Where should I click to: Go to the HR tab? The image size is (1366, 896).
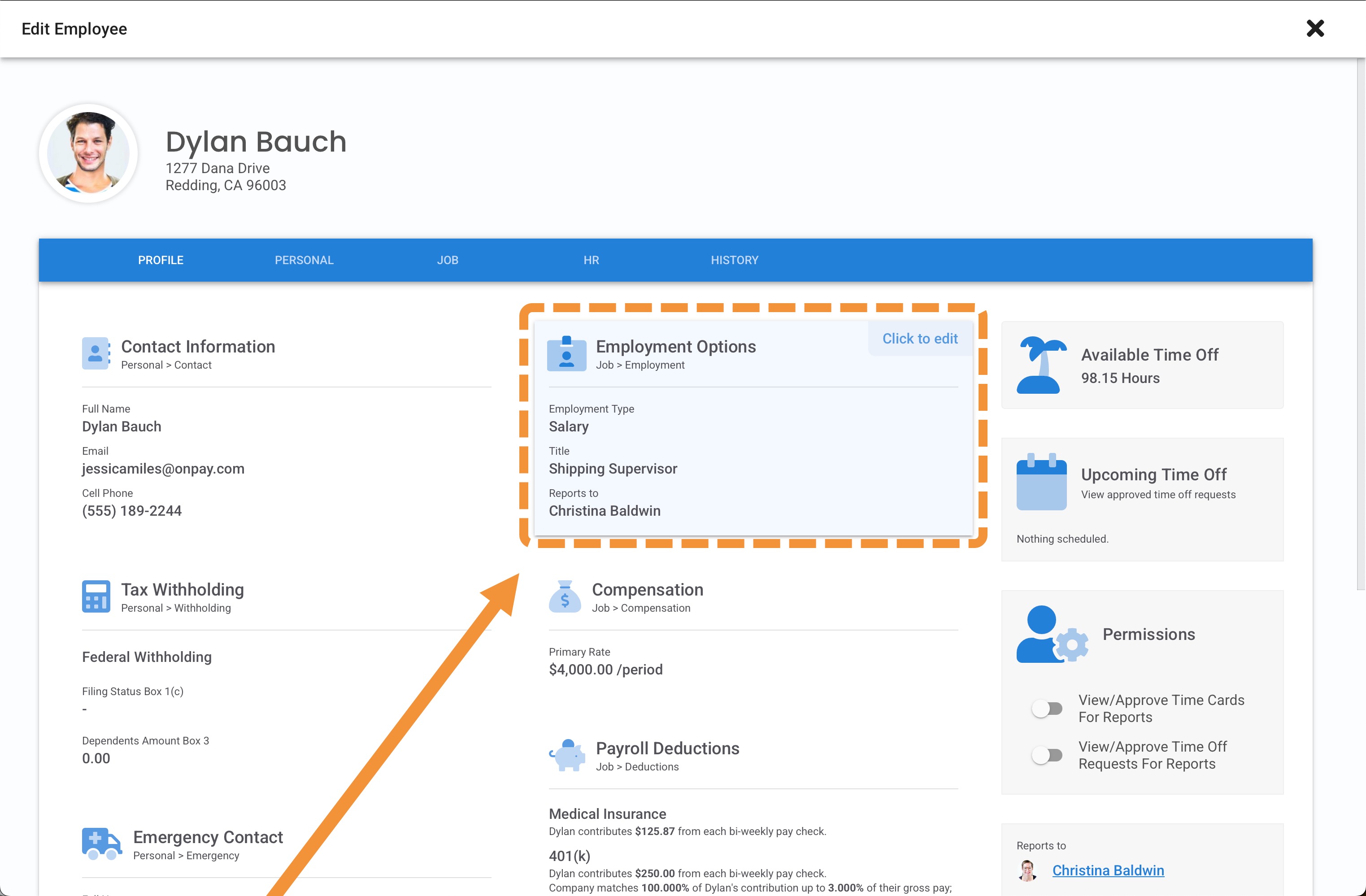coord(591,260)
